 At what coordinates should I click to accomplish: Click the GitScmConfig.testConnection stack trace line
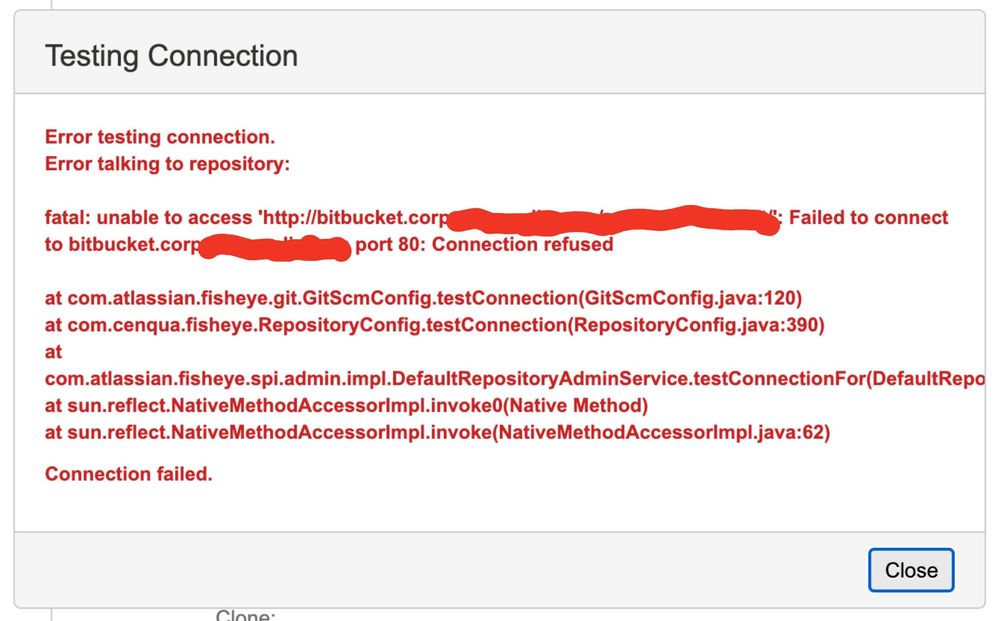pos(423,298)
